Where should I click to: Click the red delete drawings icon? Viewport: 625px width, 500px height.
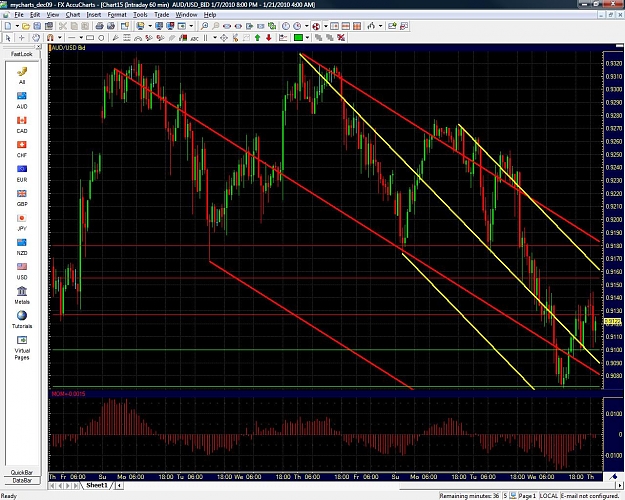[x=341, y=37]
